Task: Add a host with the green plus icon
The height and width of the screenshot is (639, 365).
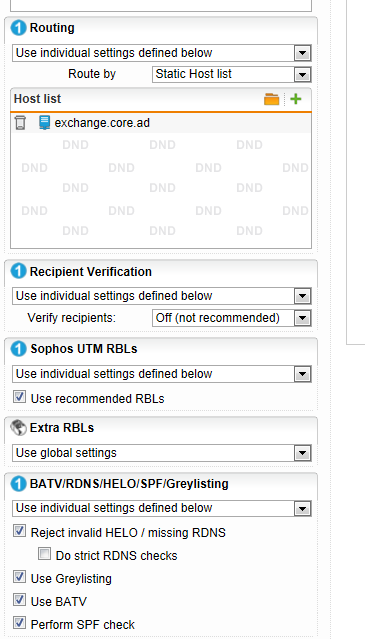Action: click(x=296, y=99)
